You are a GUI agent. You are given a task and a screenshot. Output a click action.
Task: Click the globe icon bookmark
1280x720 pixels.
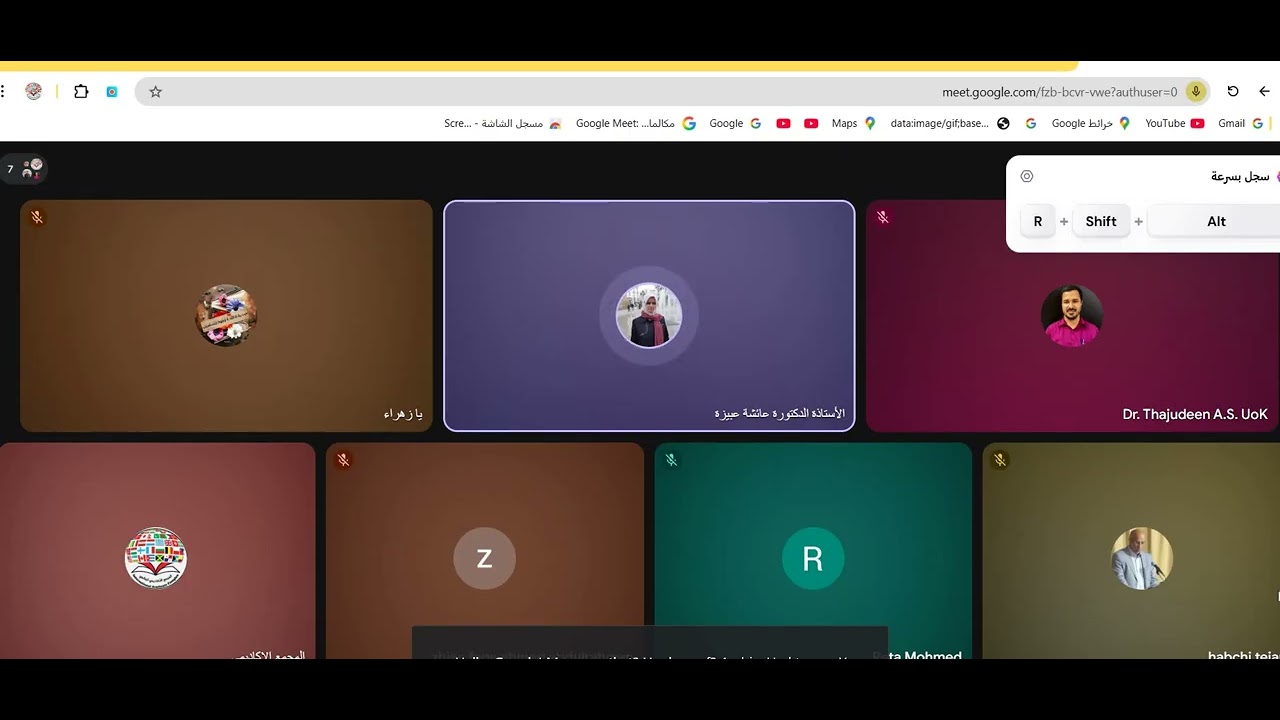pos(1003,123)
